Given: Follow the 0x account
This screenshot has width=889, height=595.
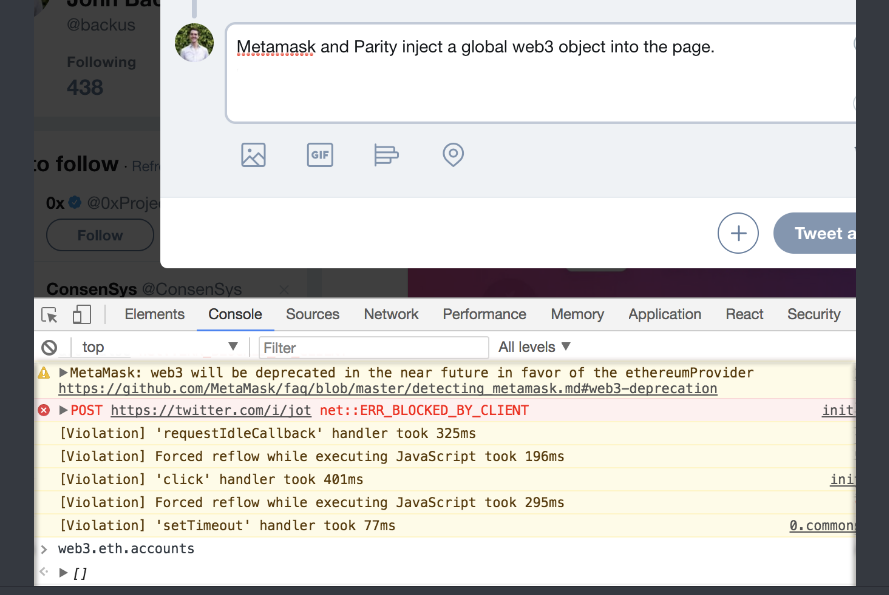Looking at the screenshot, I should tap(100, 235).
